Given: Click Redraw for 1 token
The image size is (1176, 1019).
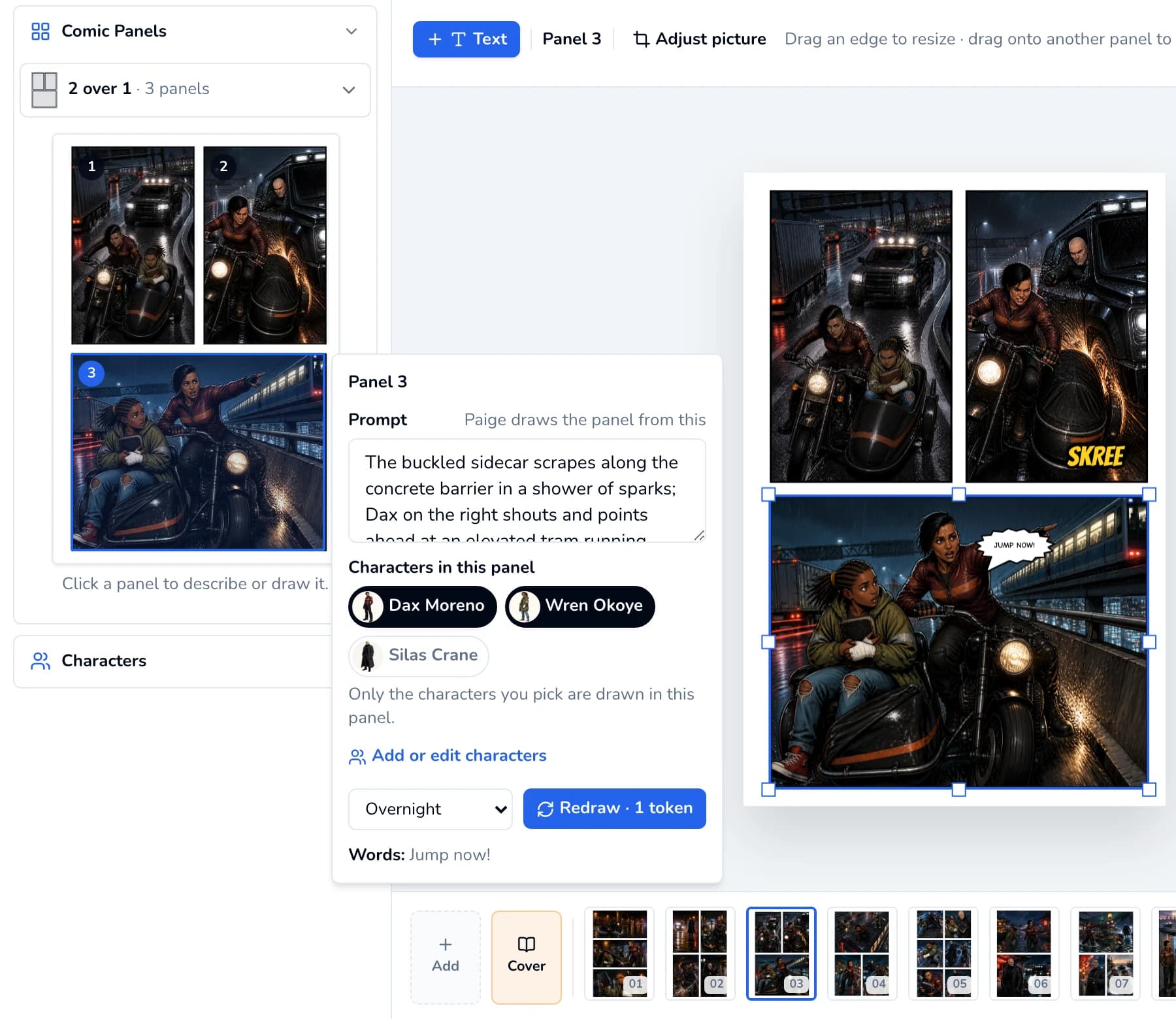Looking at the screenshot, I should (615, 809).
